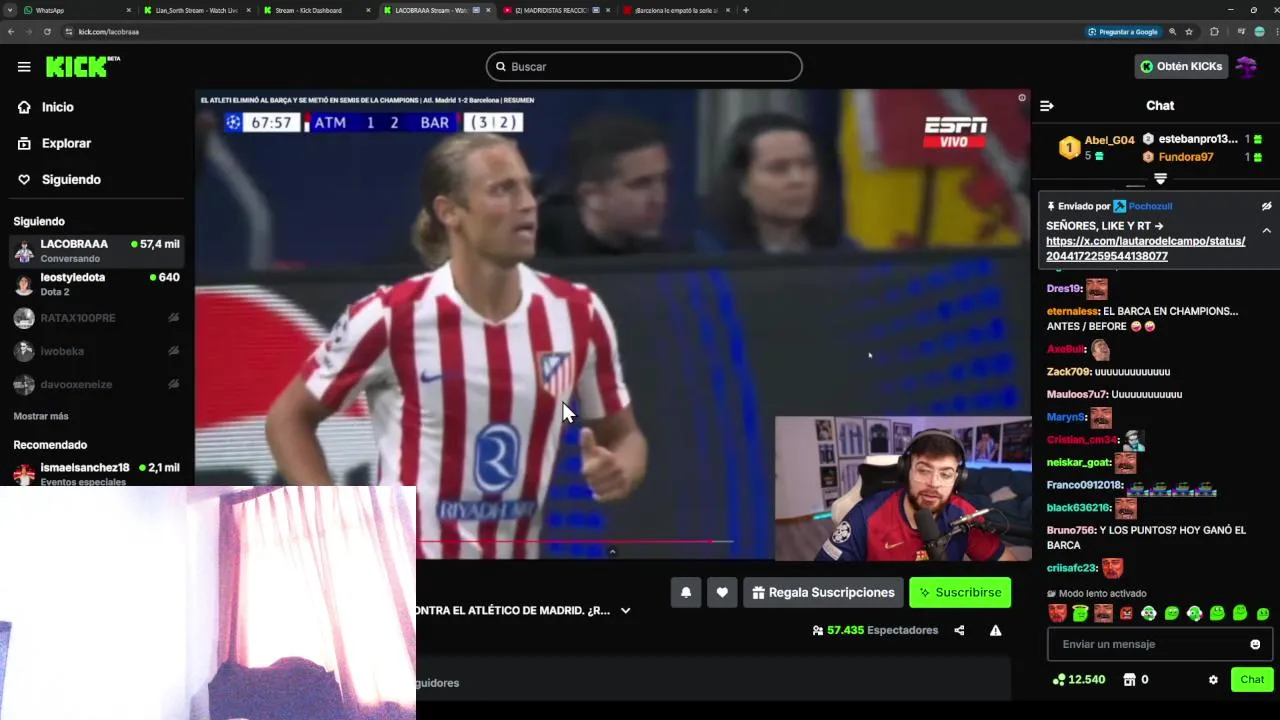Open ismaelsanchez18 recommended channel
The width and height of the screenshot is (1280, 720).
[96, 473]
